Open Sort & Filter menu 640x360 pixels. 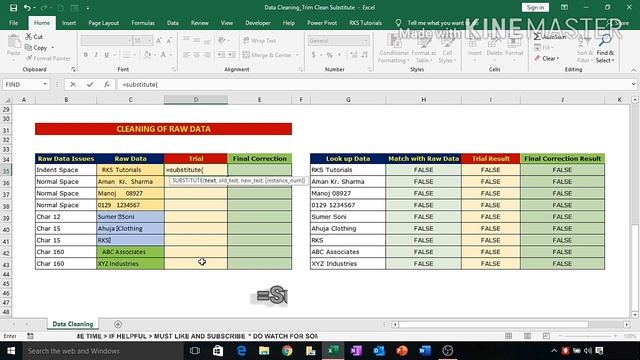(x=584, y=48)
